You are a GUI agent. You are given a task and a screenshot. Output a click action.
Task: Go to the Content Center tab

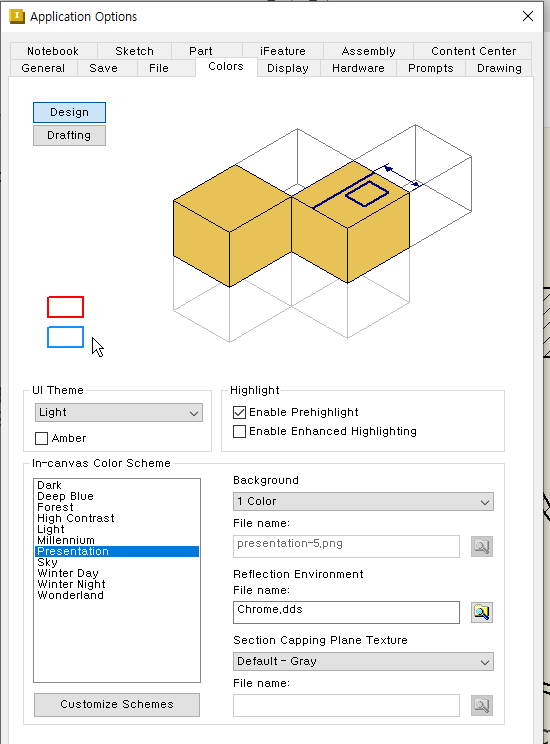coord(473,51)
